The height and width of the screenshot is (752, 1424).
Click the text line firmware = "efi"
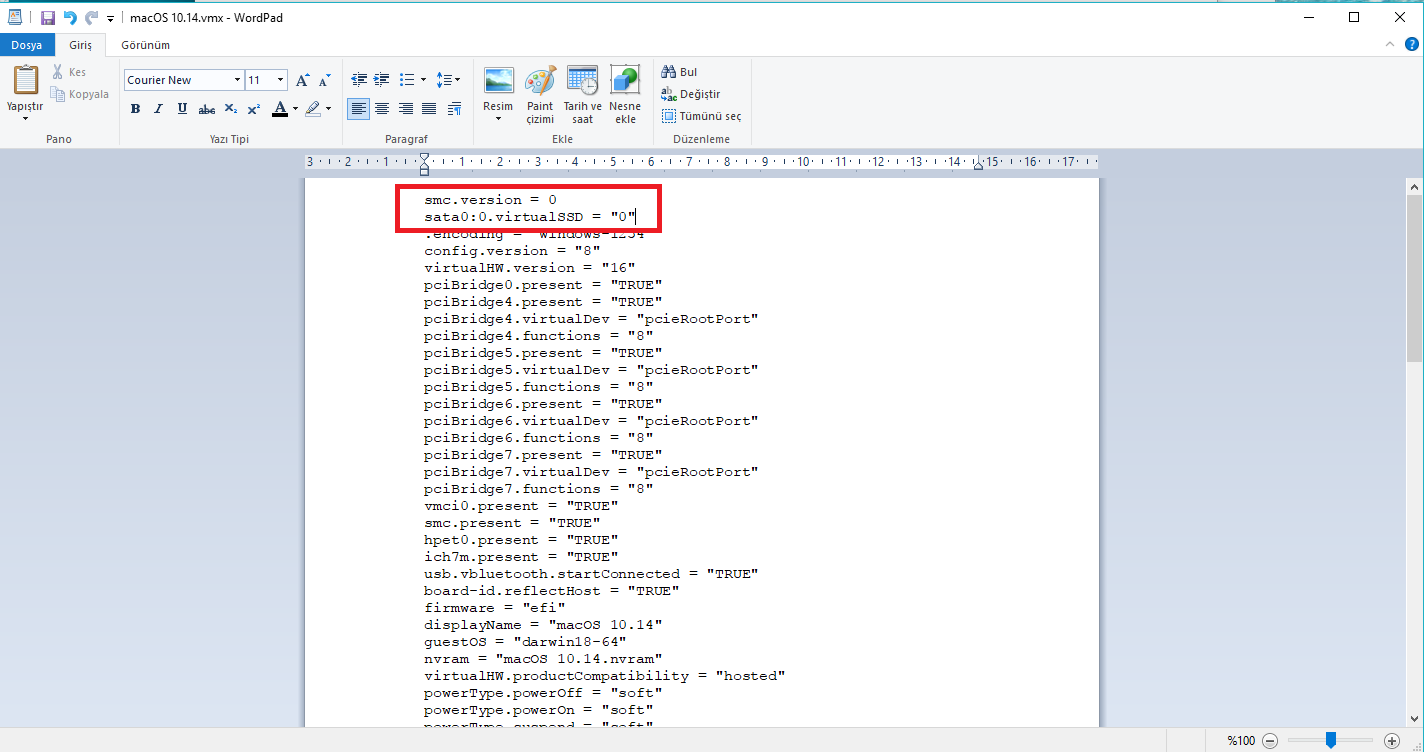point(495,608)
